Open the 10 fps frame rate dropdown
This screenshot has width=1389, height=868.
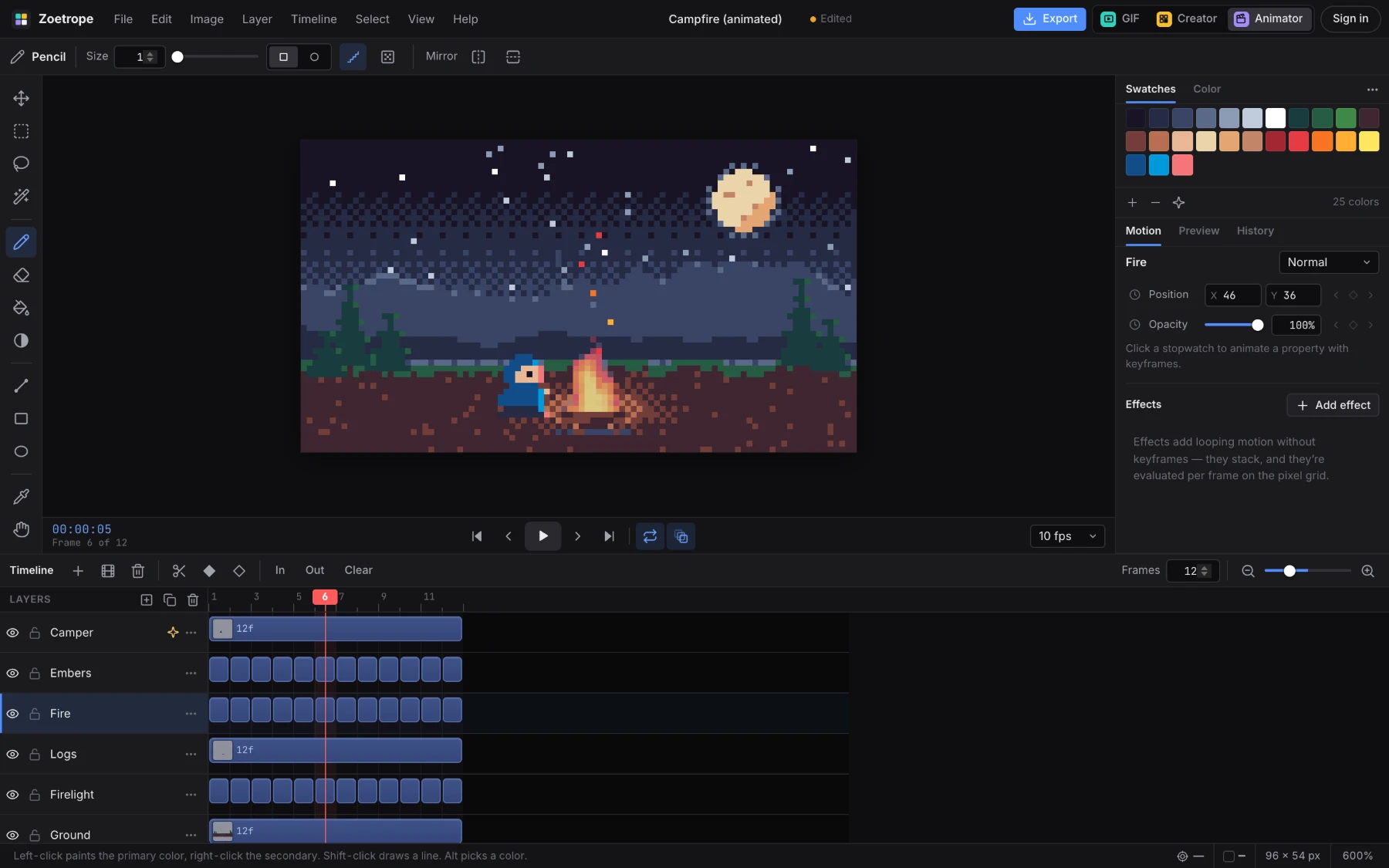click(1067, 536)
